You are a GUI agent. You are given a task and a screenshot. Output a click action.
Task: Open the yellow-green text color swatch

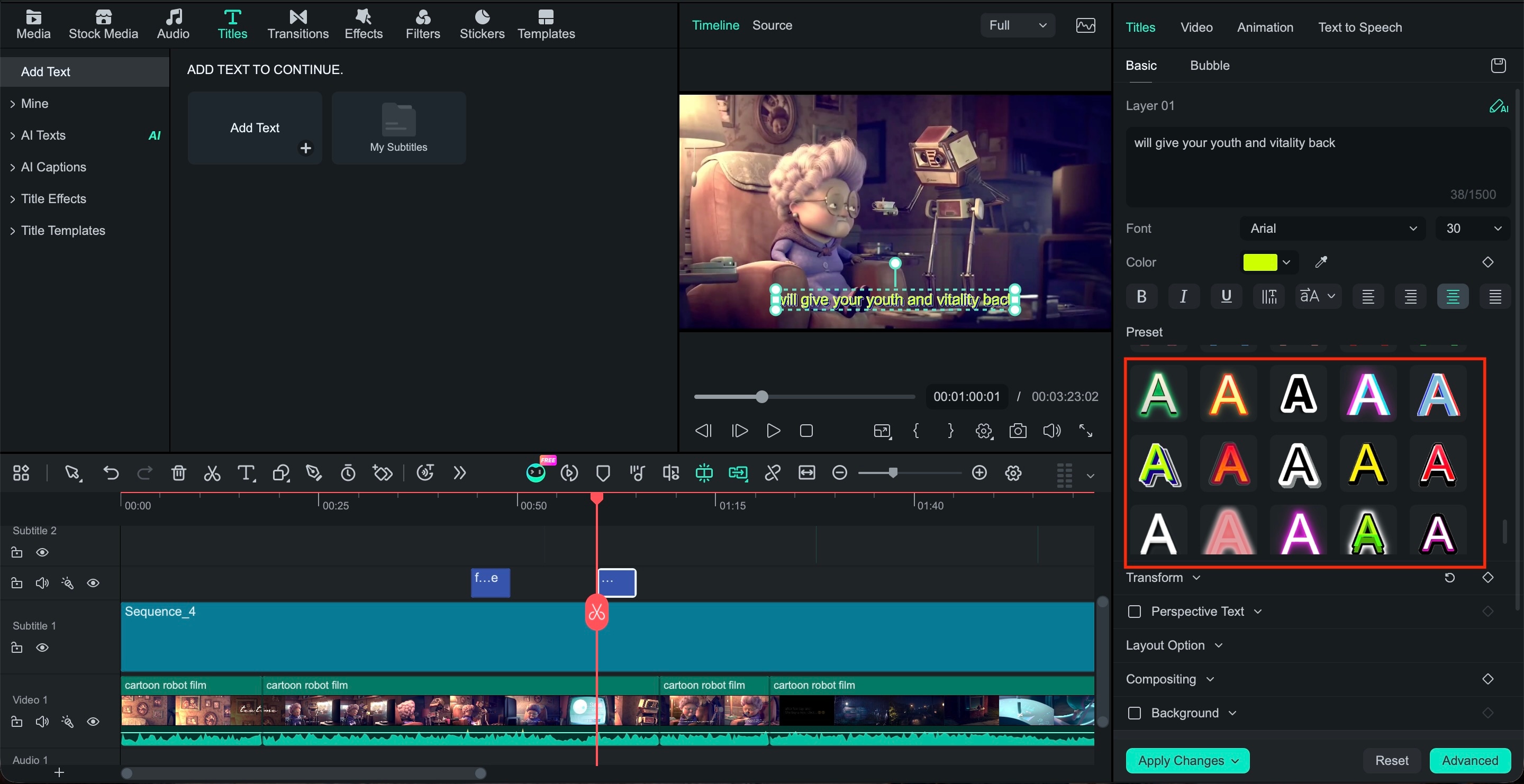(1260, 262)
